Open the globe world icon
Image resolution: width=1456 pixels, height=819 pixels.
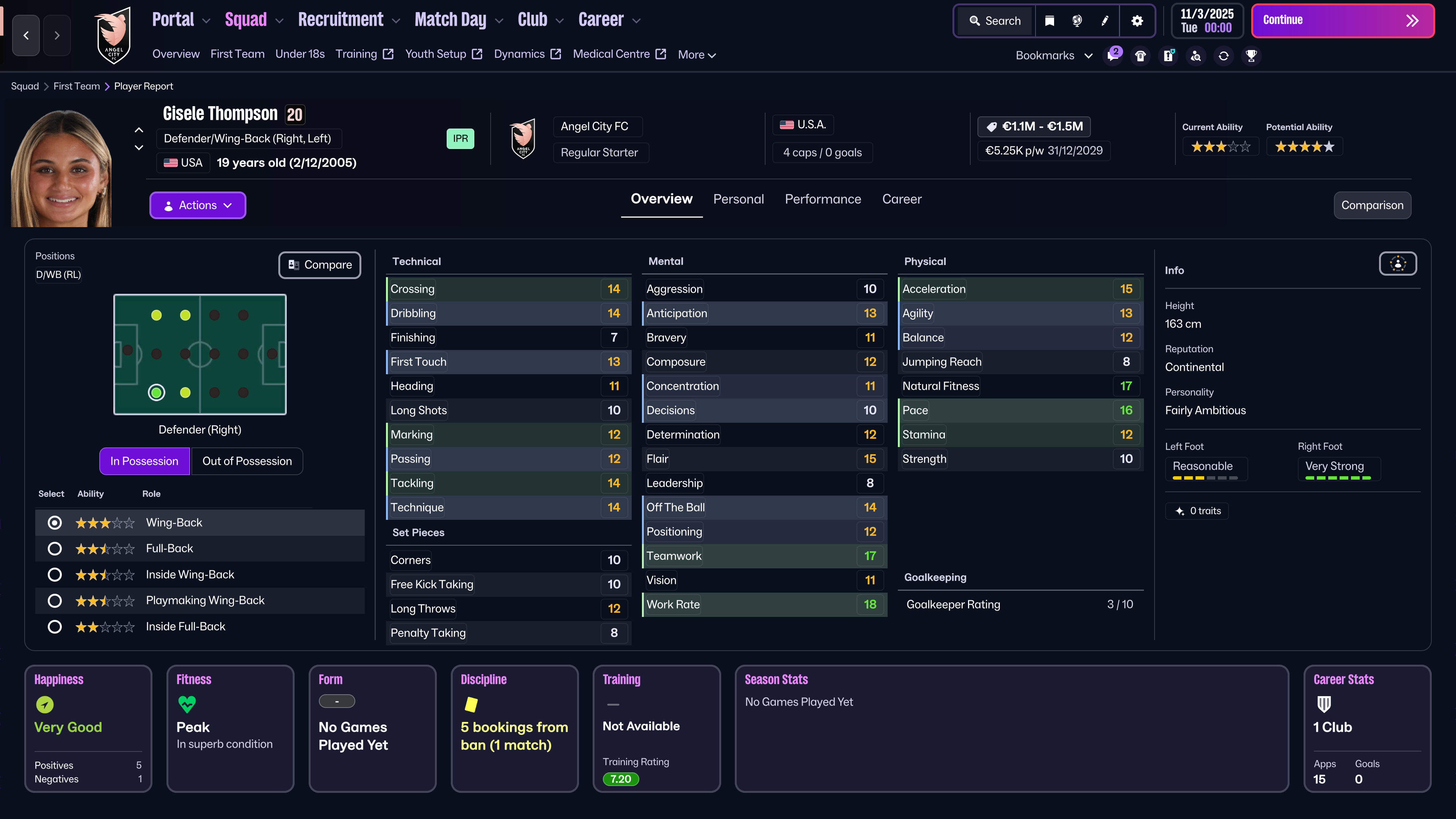pos(1077,21)
